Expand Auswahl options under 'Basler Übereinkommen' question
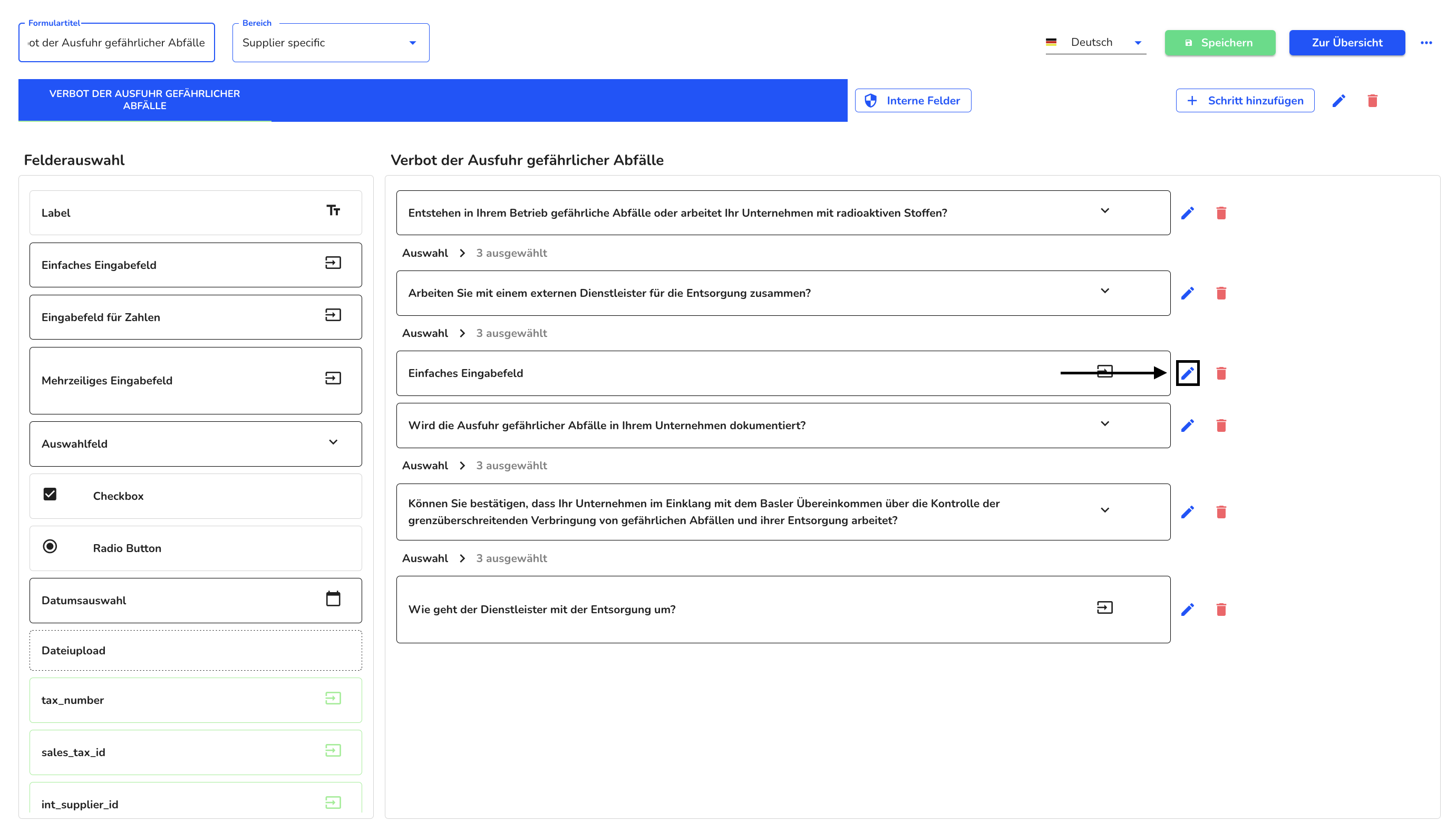The width and height of the screenshot is (1456, 831). tap(462, 558)
